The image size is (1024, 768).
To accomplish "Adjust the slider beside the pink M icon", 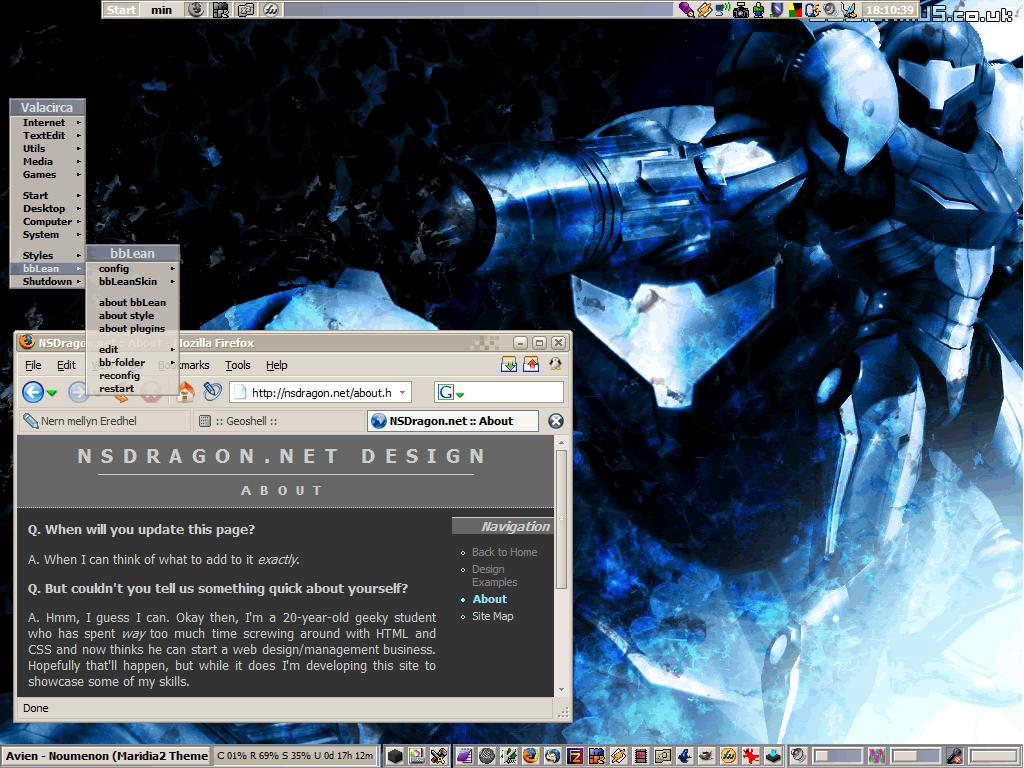I will coord(916,756).
